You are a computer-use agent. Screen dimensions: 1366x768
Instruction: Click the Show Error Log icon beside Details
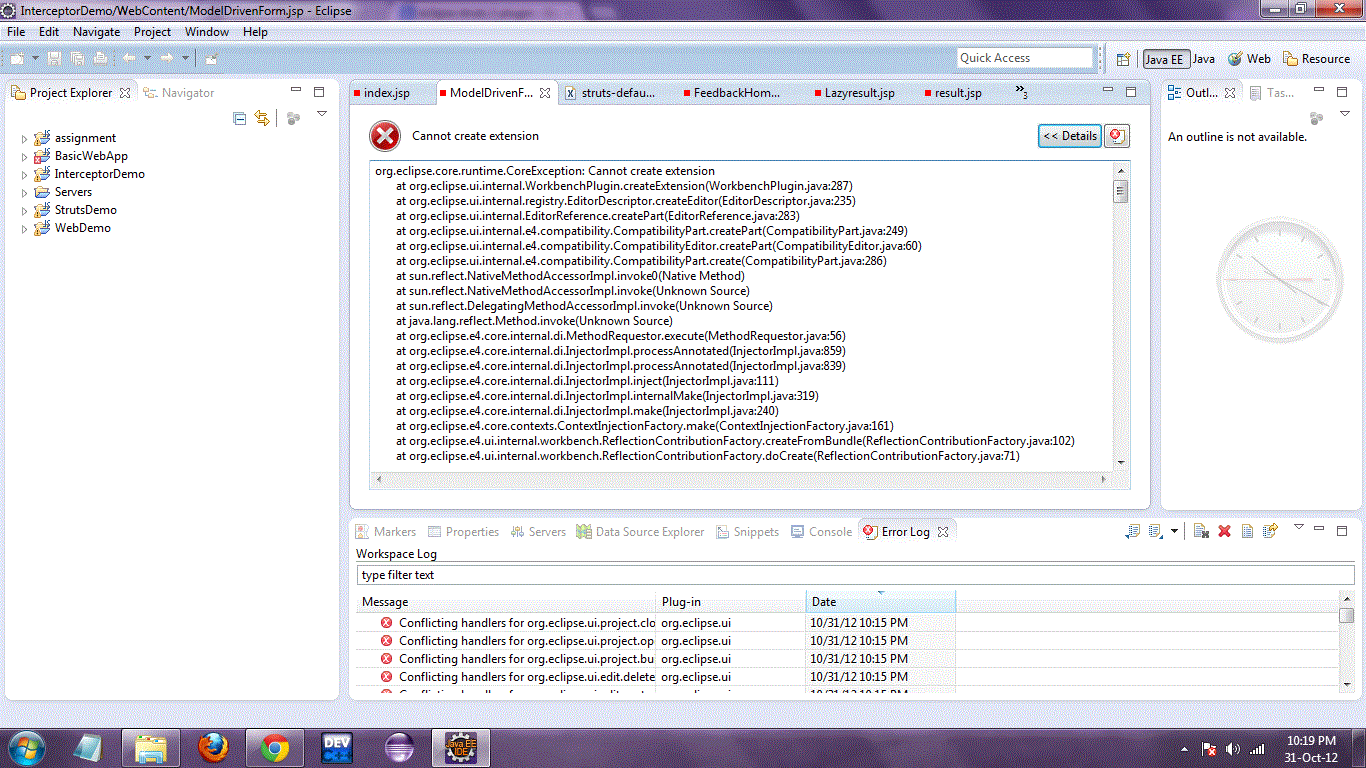(x=1116, y=136)
